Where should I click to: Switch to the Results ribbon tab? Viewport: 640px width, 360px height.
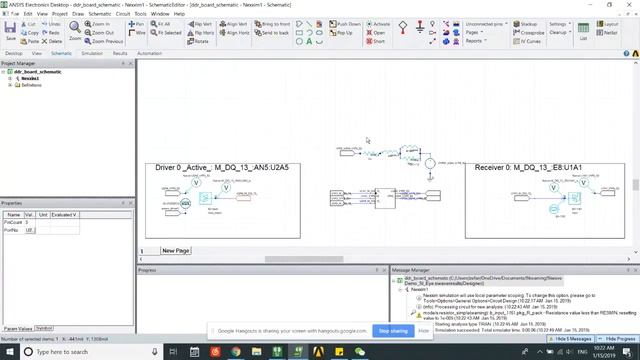click(x=120, y=53)
